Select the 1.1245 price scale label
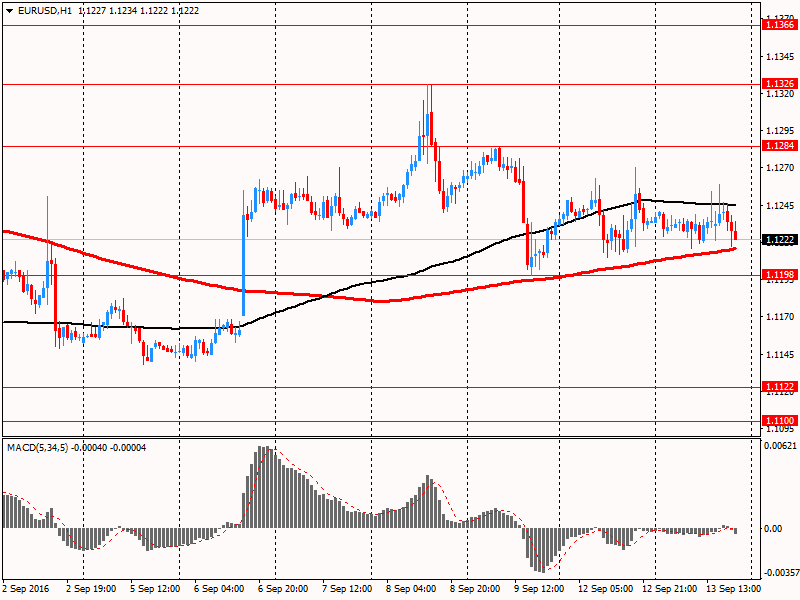The height and width of the screenshot is (600, 800). tap(780, 206)
